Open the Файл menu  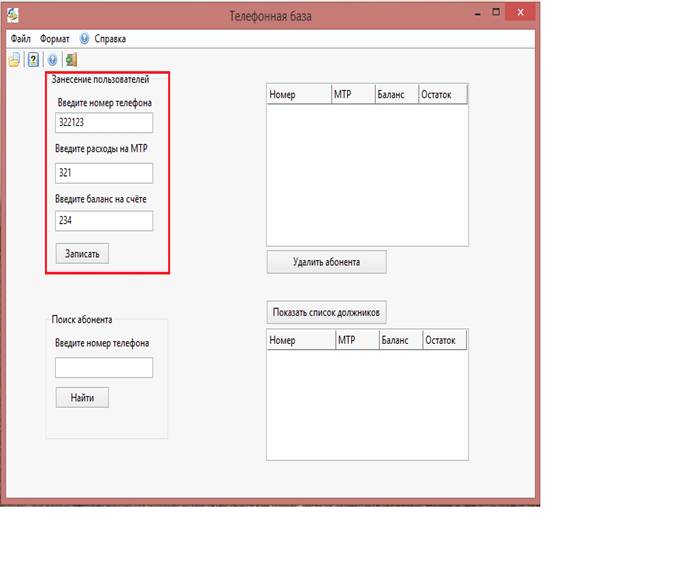point(20,39)
